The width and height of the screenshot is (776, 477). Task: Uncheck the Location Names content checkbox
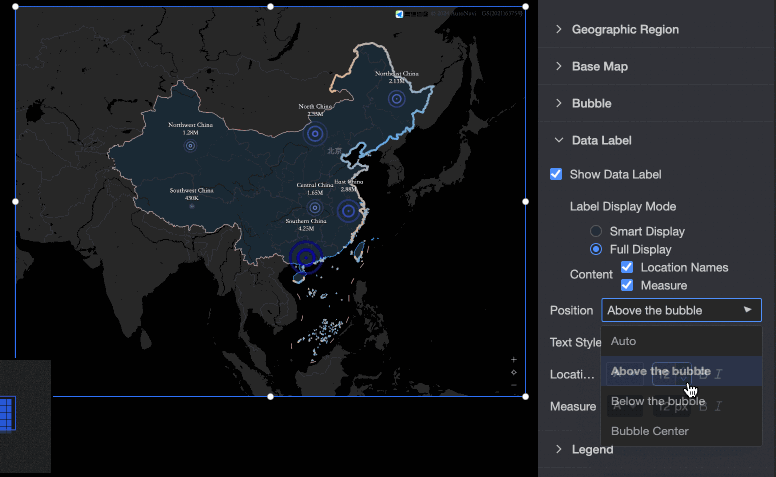(627, 267)
